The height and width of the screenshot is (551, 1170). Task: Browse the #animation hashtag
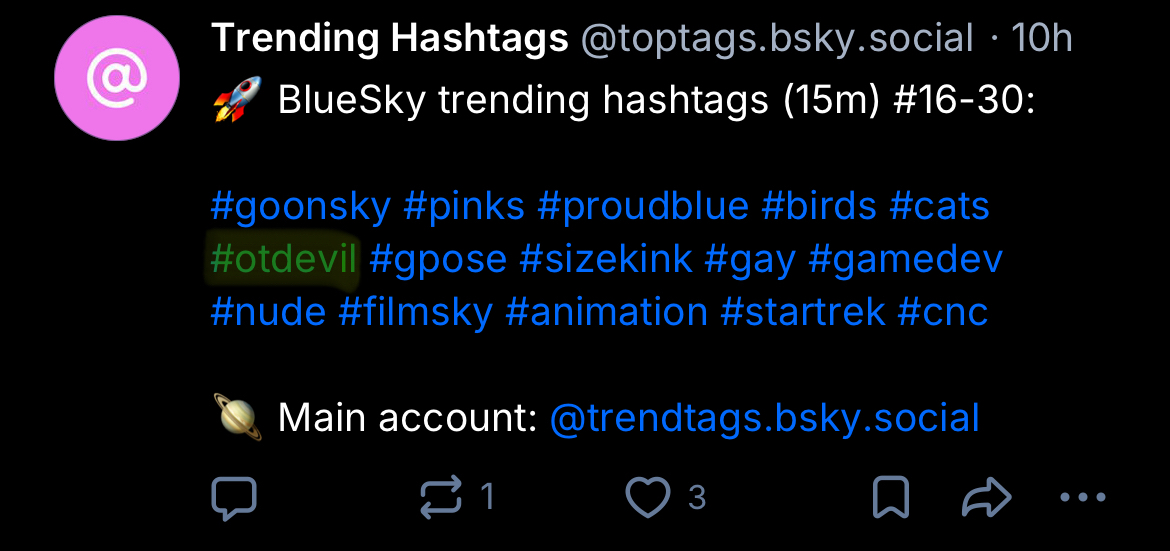pyautogui.click(x=606, y=312)
